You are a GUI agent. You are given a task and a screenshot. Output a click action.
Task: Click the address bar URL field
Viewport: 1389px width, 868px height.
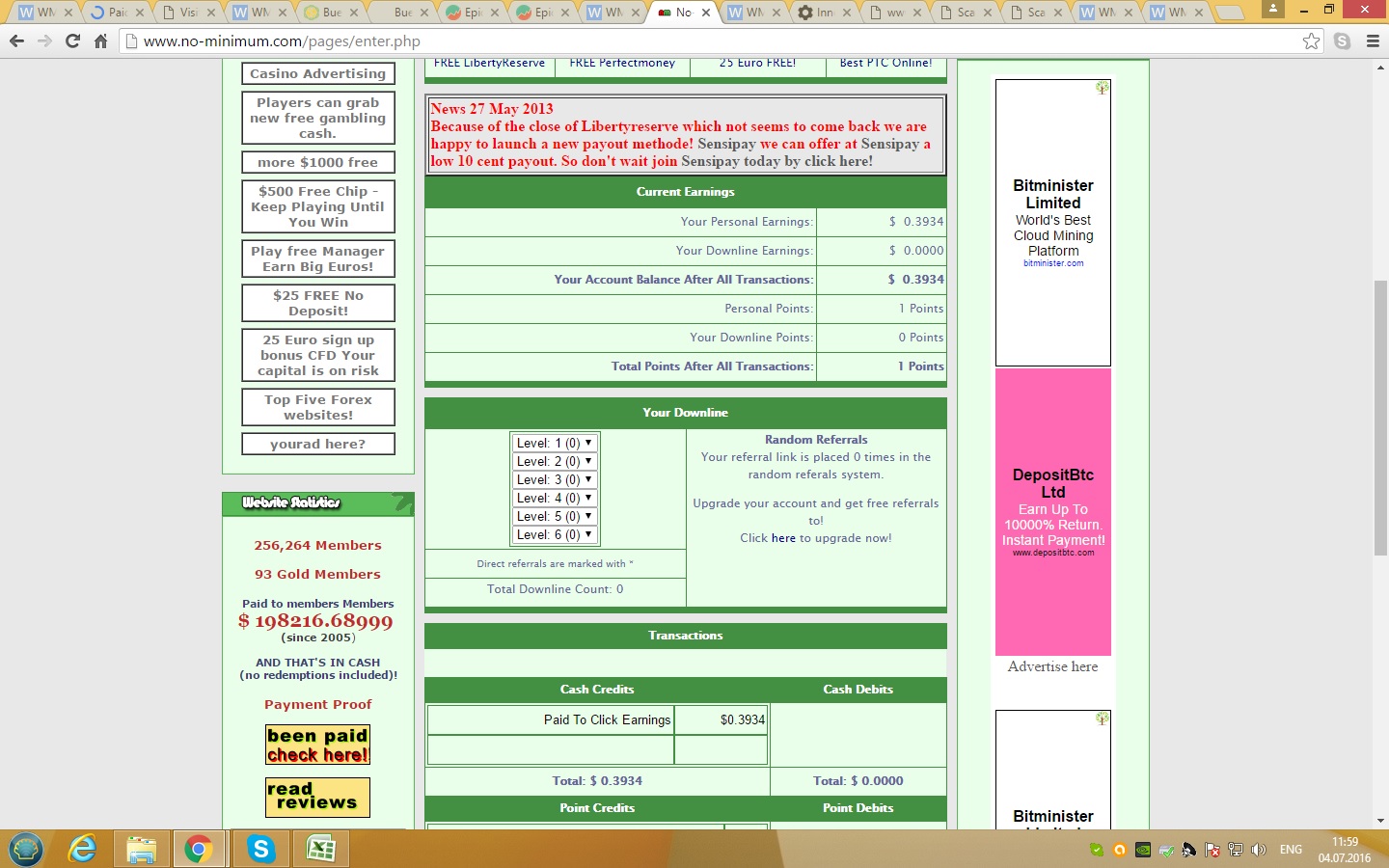(714, 41)
